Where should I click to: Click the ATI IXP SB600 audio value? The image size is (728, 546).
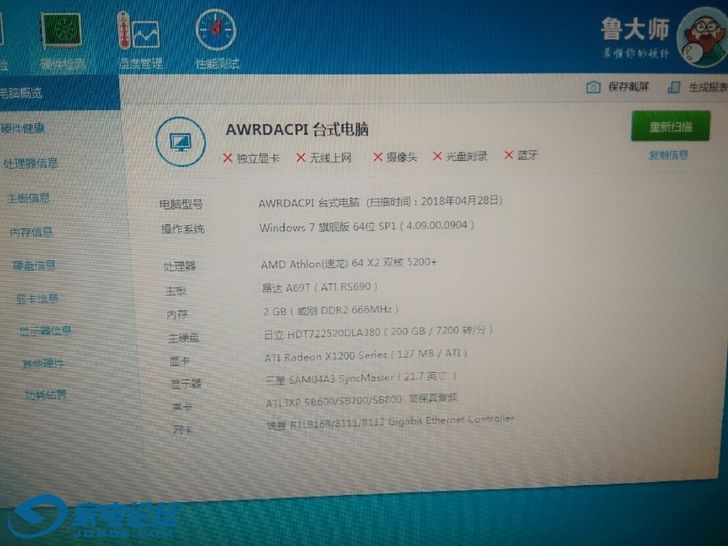[x=361, y=400]
